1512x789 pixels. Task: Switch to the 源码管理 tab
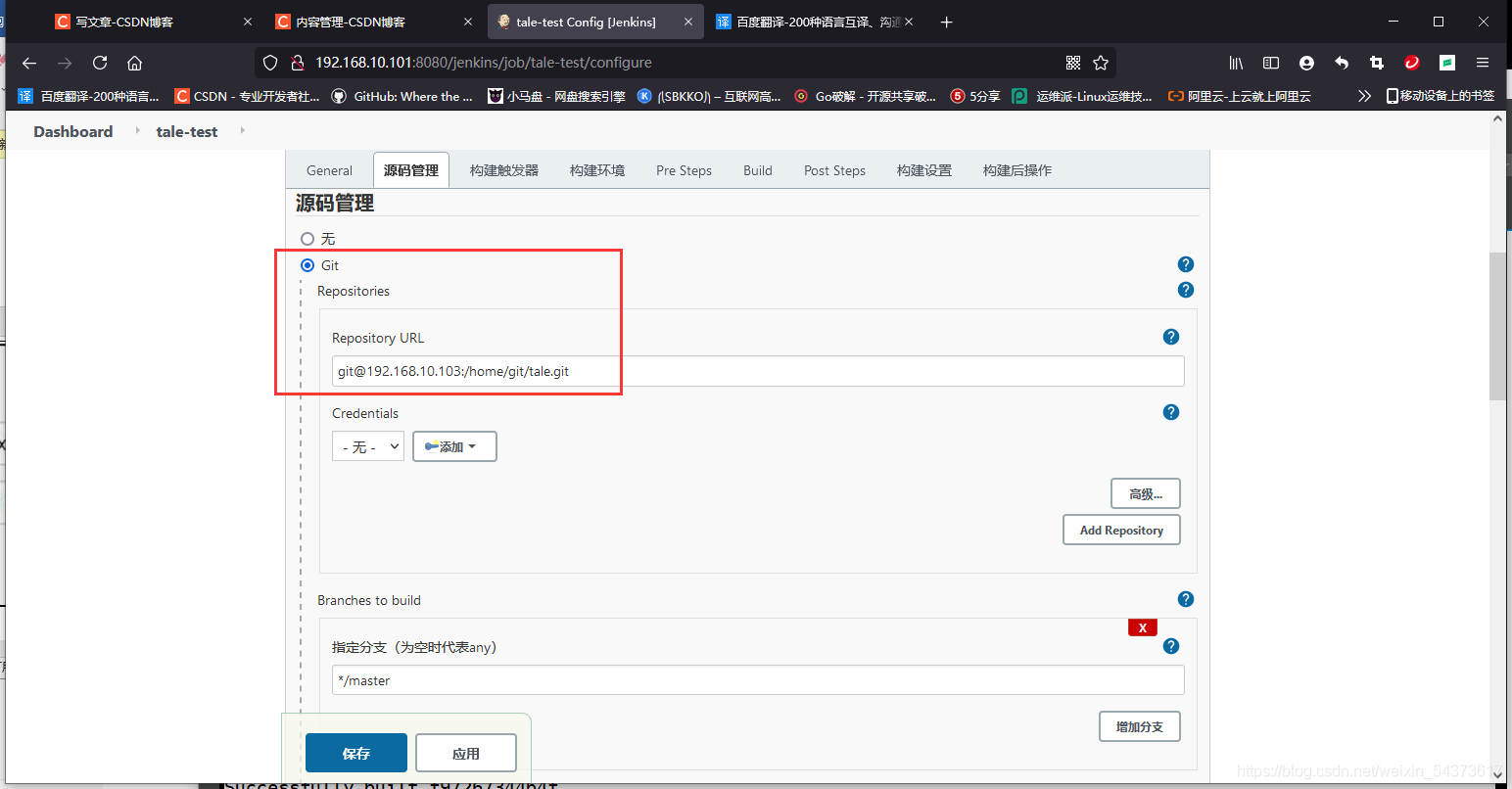pyautogui.click(x=411, y=170)
